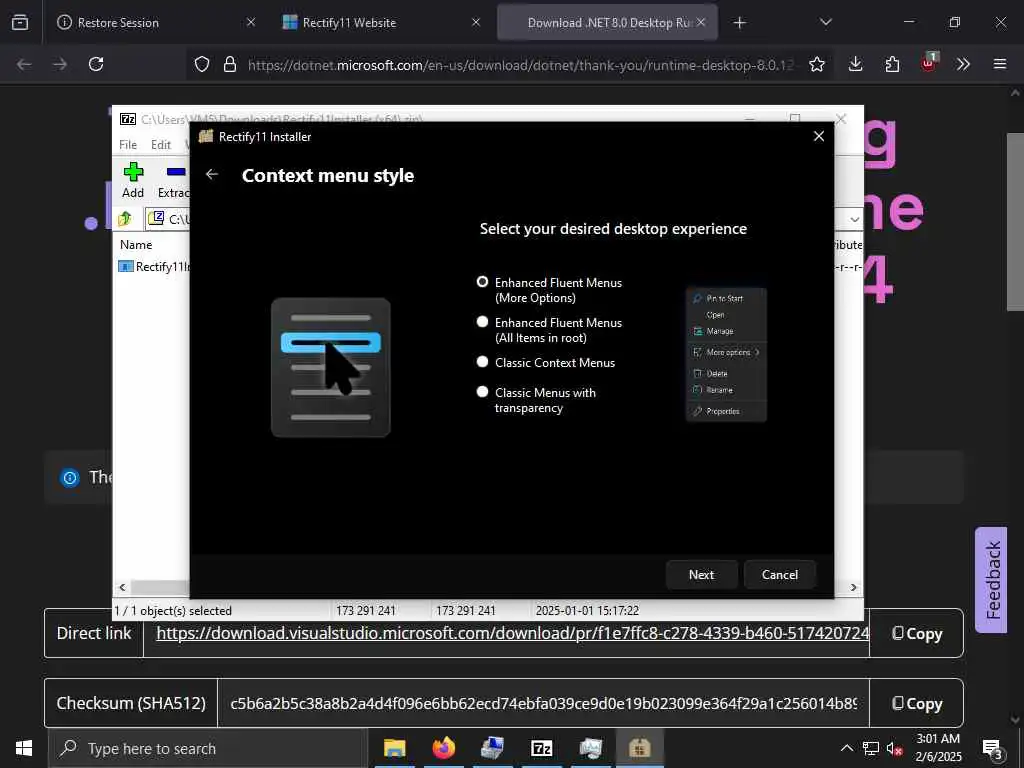Click the tracking protection shield icon
The width and height of the screenshot is (1024, 768).
[202, 64]
